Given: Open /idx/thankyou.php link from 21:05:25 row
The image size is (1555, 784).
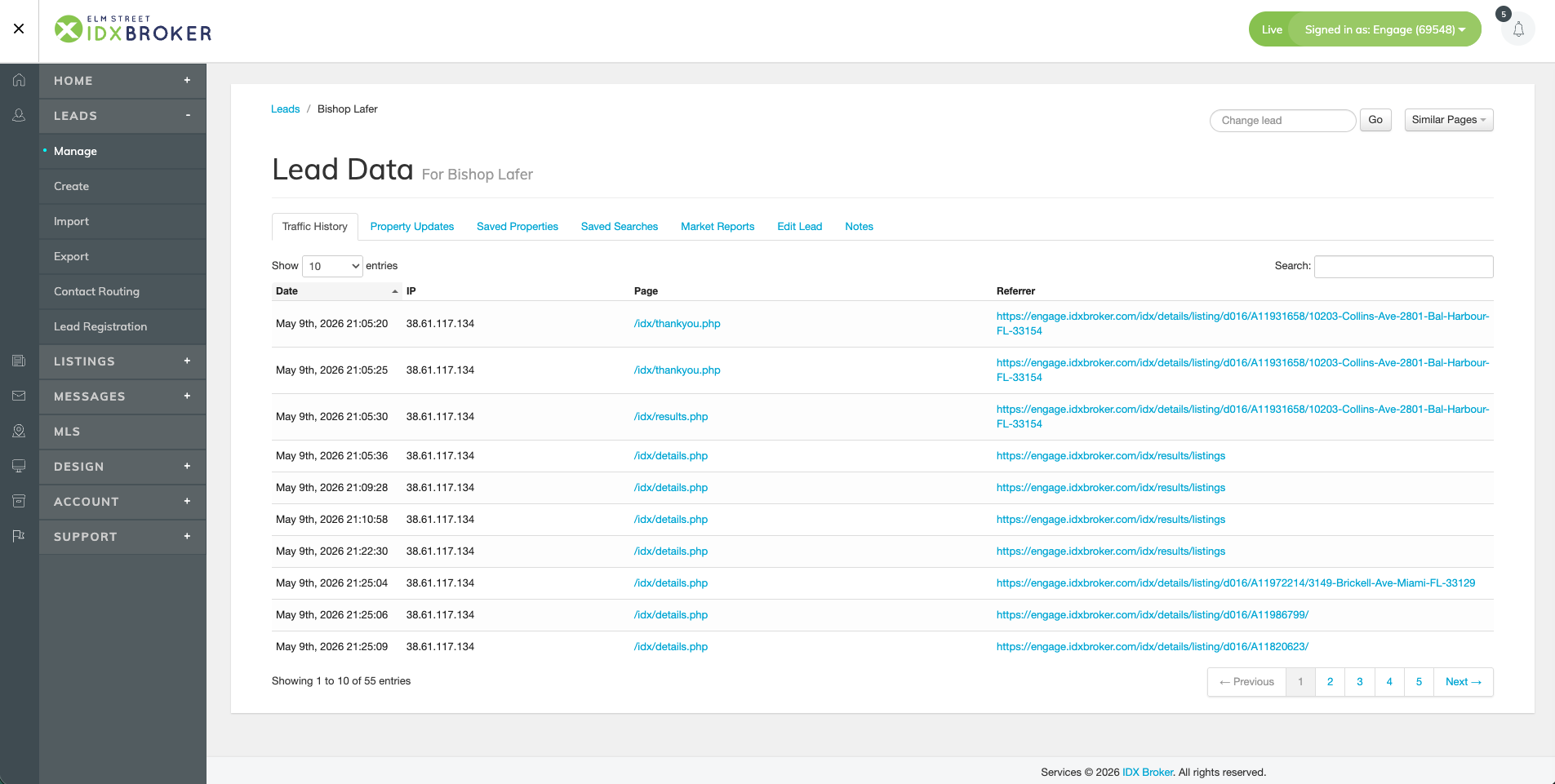Looking at the screenshot, I should (x=678, y=370).
